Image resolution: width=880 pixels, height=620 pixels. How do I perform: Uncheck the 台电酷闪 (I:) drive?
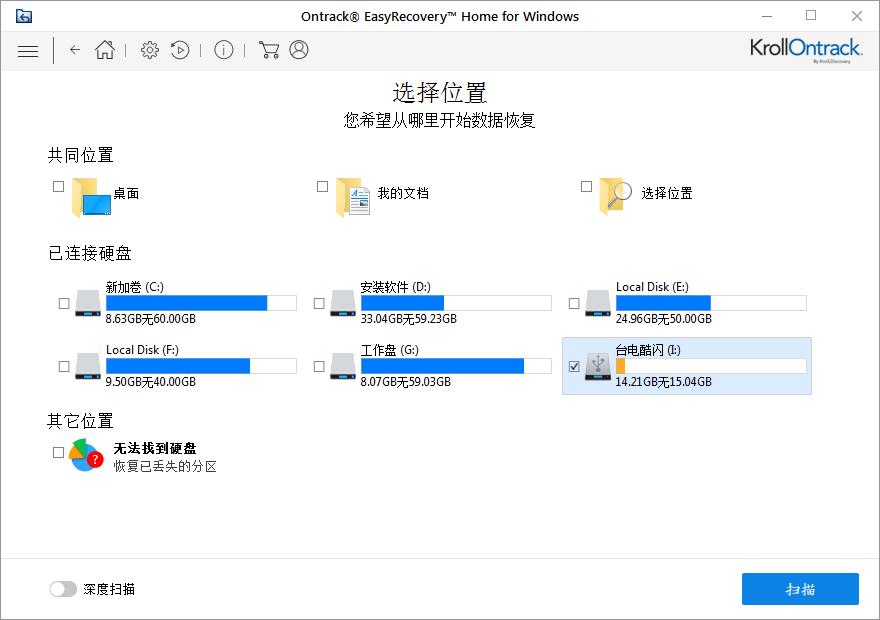(575, 368)
